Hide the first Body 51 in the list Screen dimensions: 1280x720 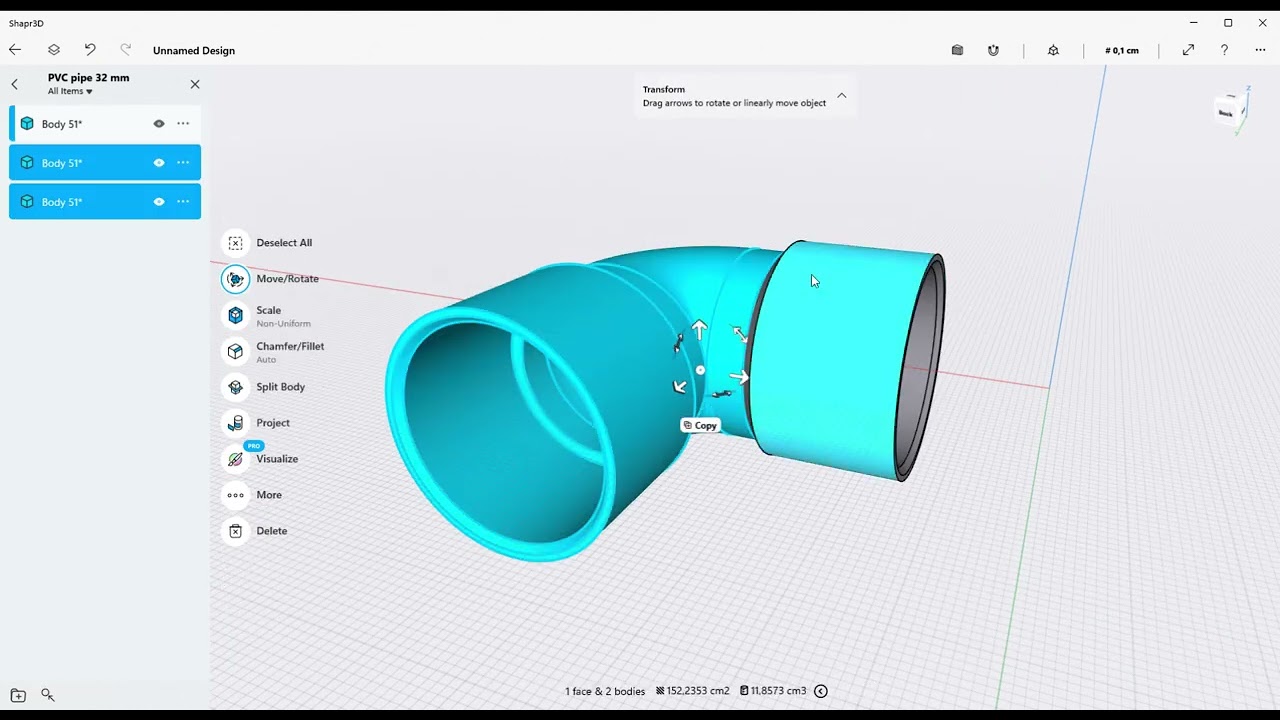pos(158,123)
